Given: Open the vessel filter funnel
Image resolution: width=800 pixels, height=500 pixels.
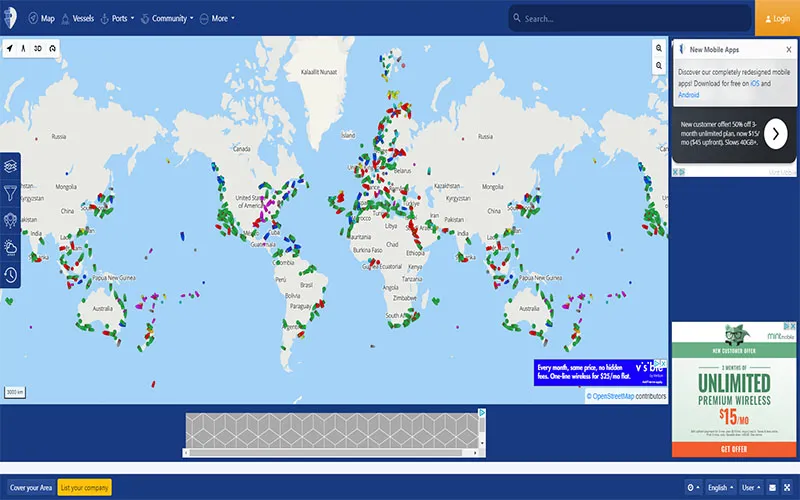Looking at the screenshot, I should click(10, 193).
